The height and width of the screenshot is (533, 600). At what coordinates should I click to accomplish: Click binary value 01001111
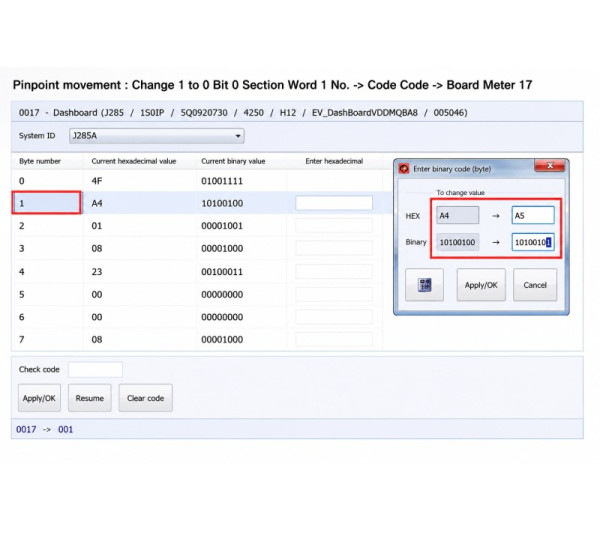pyautogui.click(x=222, y=181)
